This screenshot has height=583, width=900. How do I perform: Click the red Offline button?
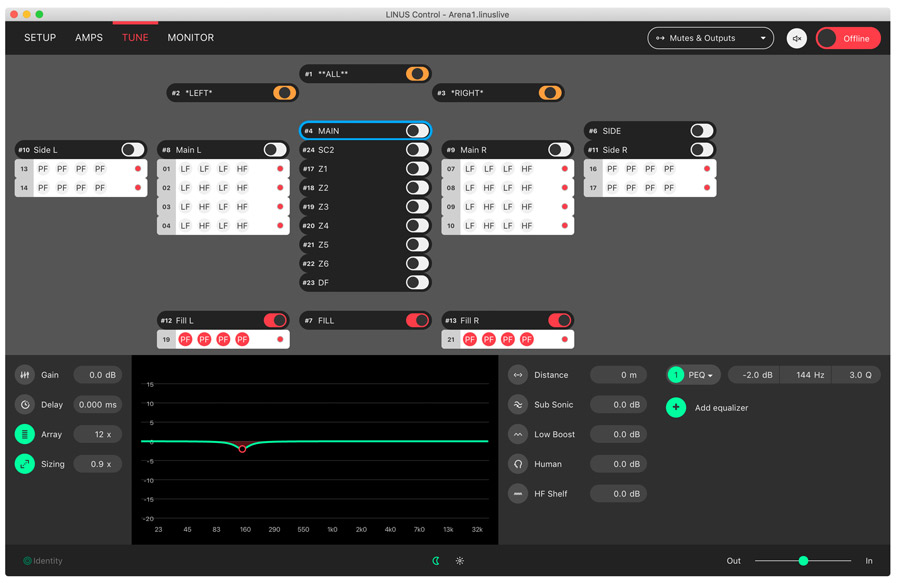(848, 38)
